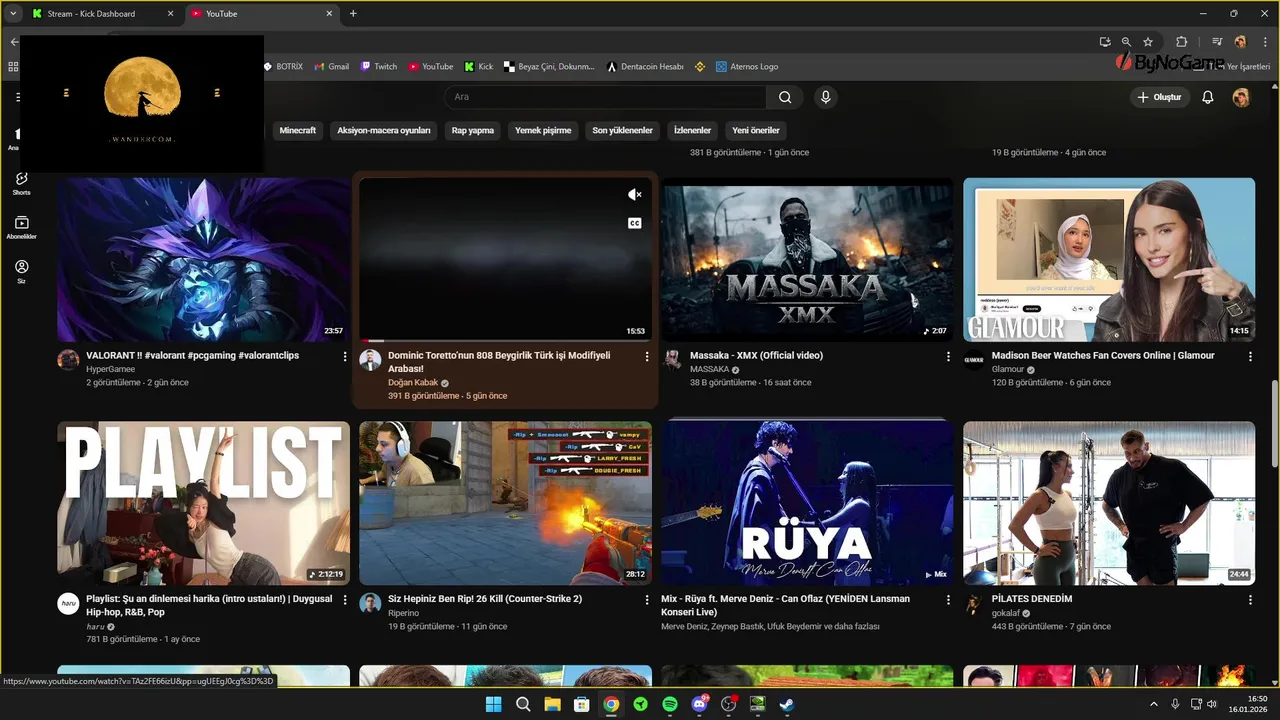This screenshot has width=1280, height=720.
Task: Open more options for Massaka XMX video
Action: (x=949, y=356)
